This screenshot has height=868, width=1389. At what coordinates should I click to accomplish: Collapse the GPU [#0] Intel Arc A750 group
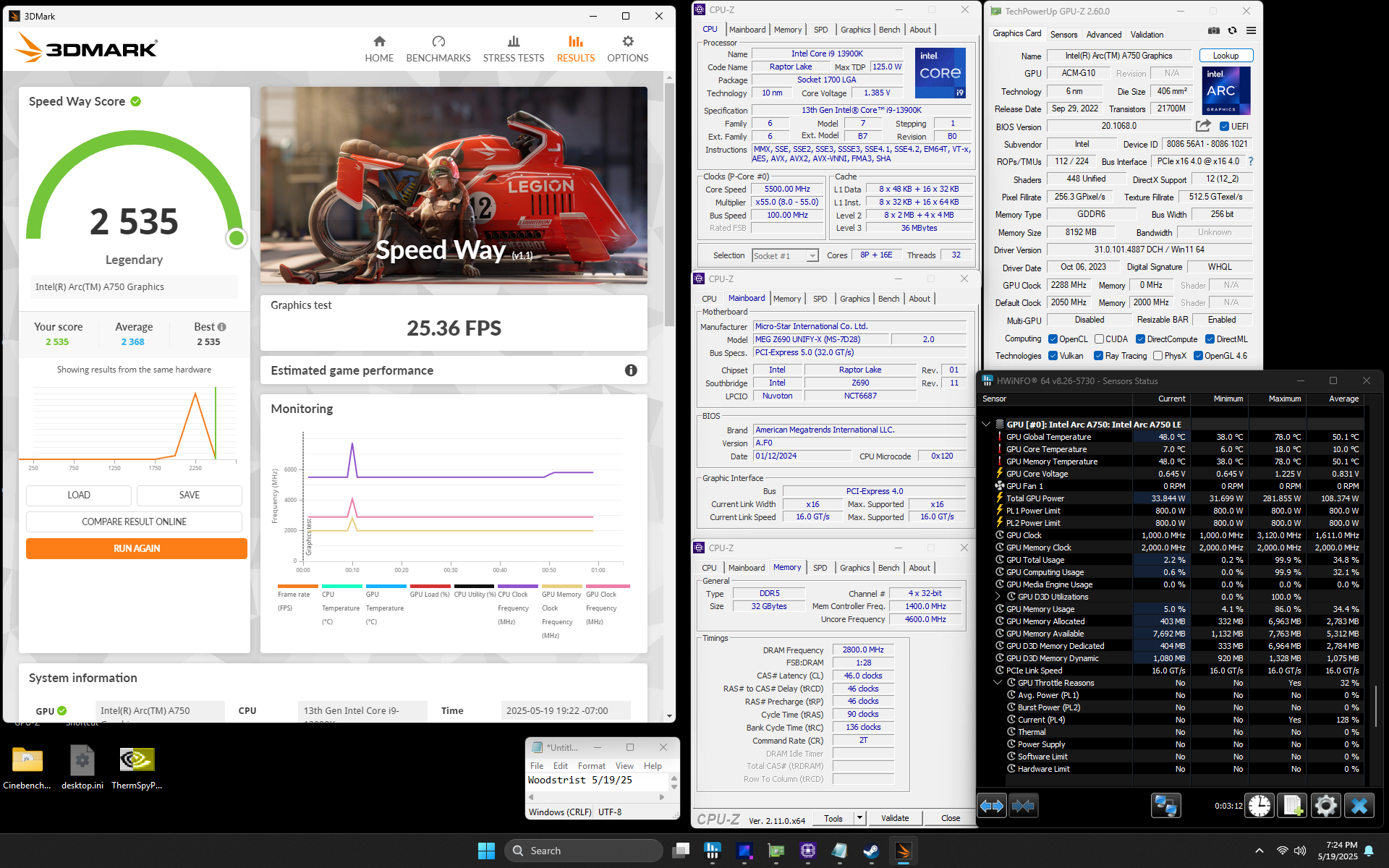(x=986, y=424)
